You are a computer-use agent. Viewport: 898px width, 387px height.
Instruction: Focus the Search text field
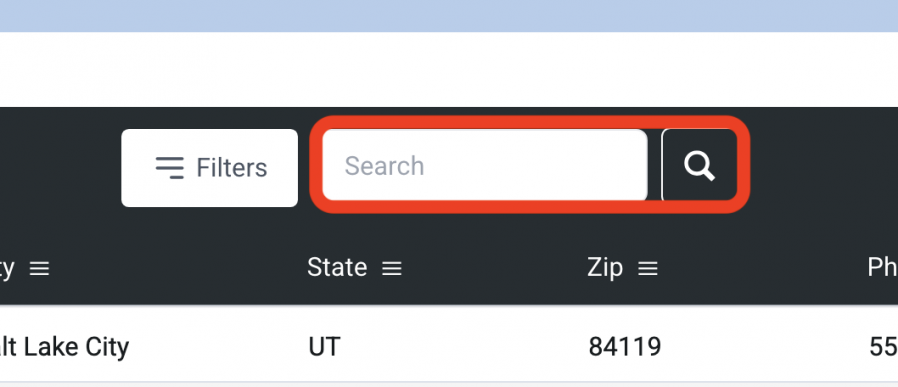[485, 165]
